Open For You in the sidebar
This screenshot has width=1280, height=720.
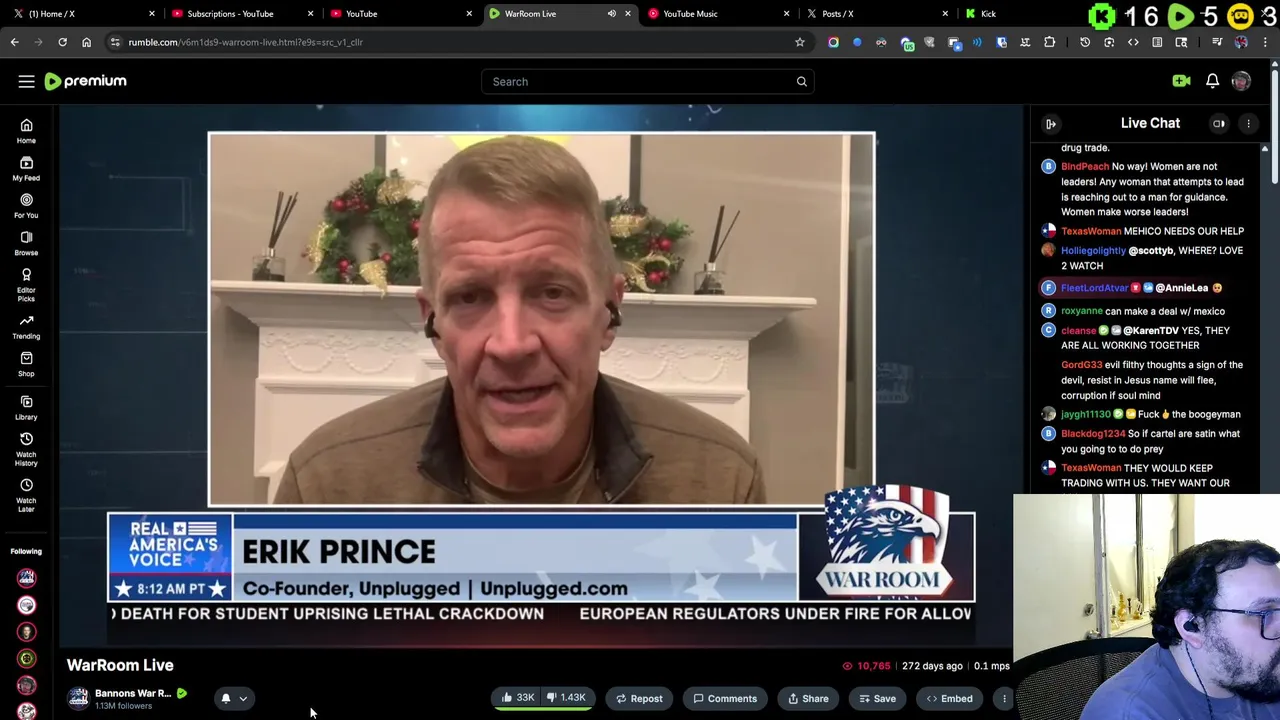coord(26,205)
